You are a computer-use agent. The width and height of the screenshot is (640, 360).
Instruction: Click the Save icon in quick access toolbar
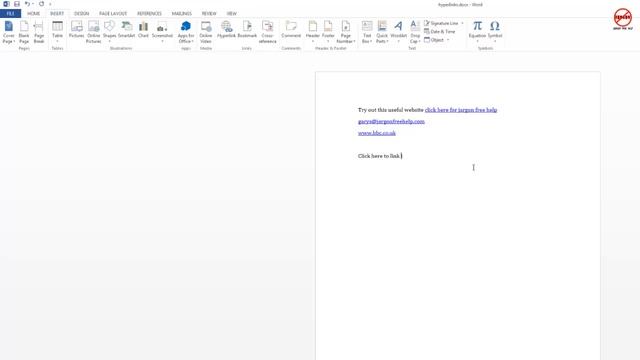click(17, 4)
